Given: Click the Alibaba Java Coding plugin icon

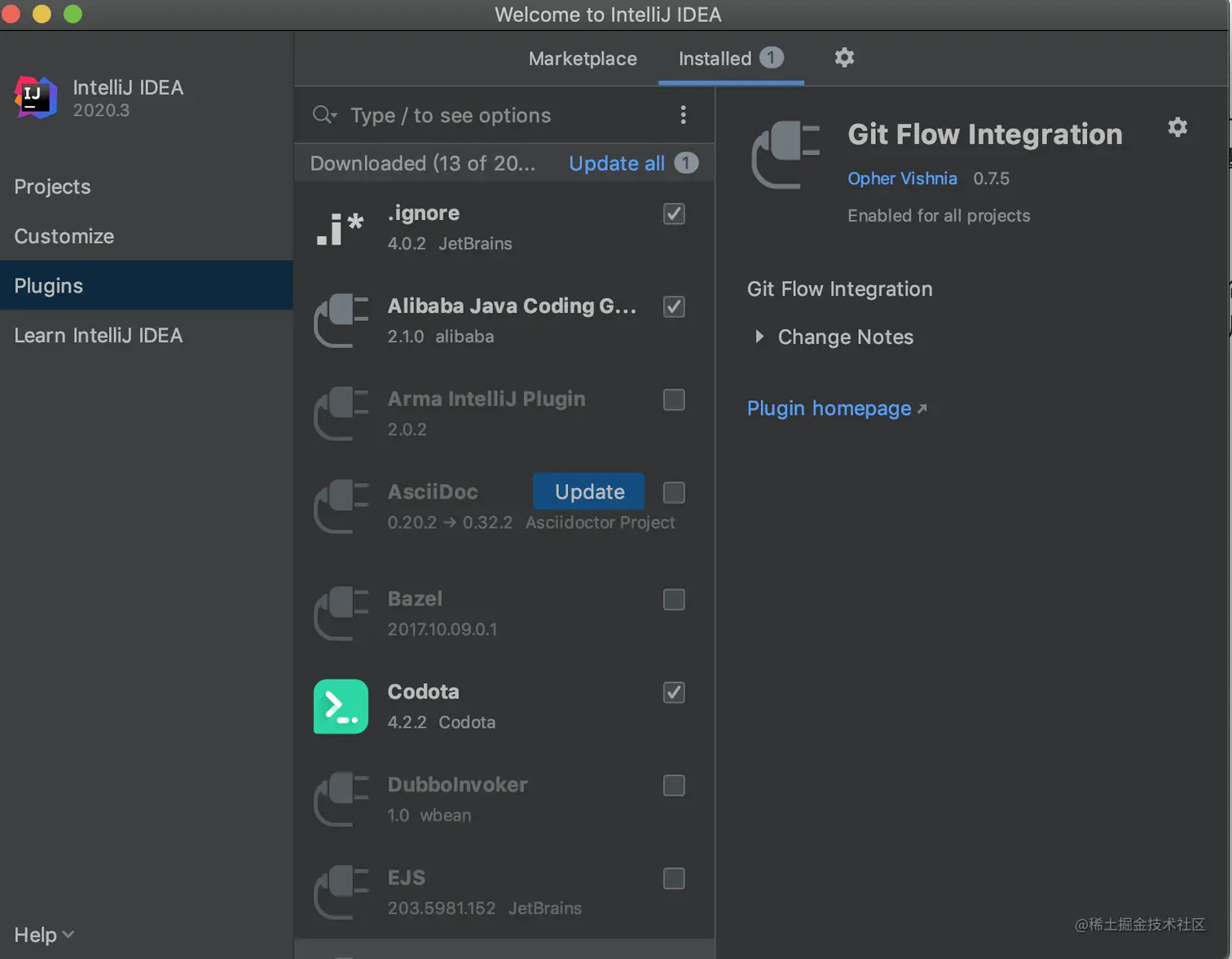Looking at the screenshot, I should 341,321.
